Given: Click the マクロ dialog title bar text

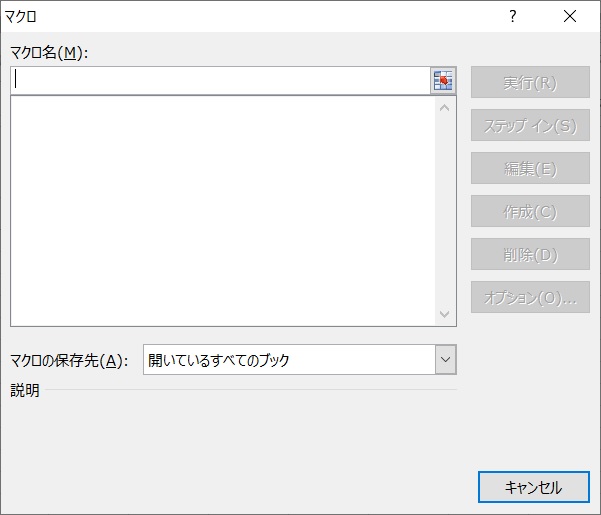Looking at the screenshot, I should pyautogui.click(x=24, y=16).
